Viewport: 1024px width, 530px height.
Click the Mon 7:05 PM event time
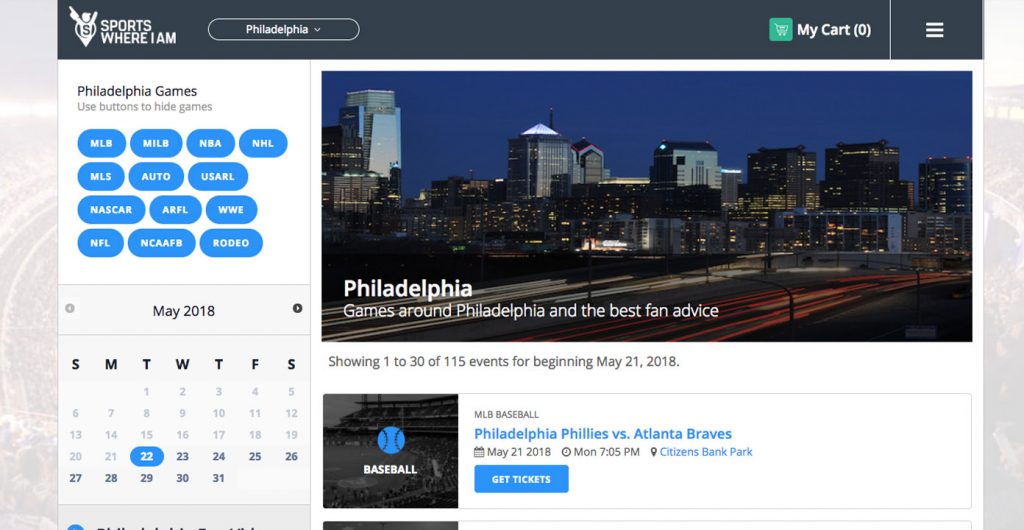click(601, 452)
